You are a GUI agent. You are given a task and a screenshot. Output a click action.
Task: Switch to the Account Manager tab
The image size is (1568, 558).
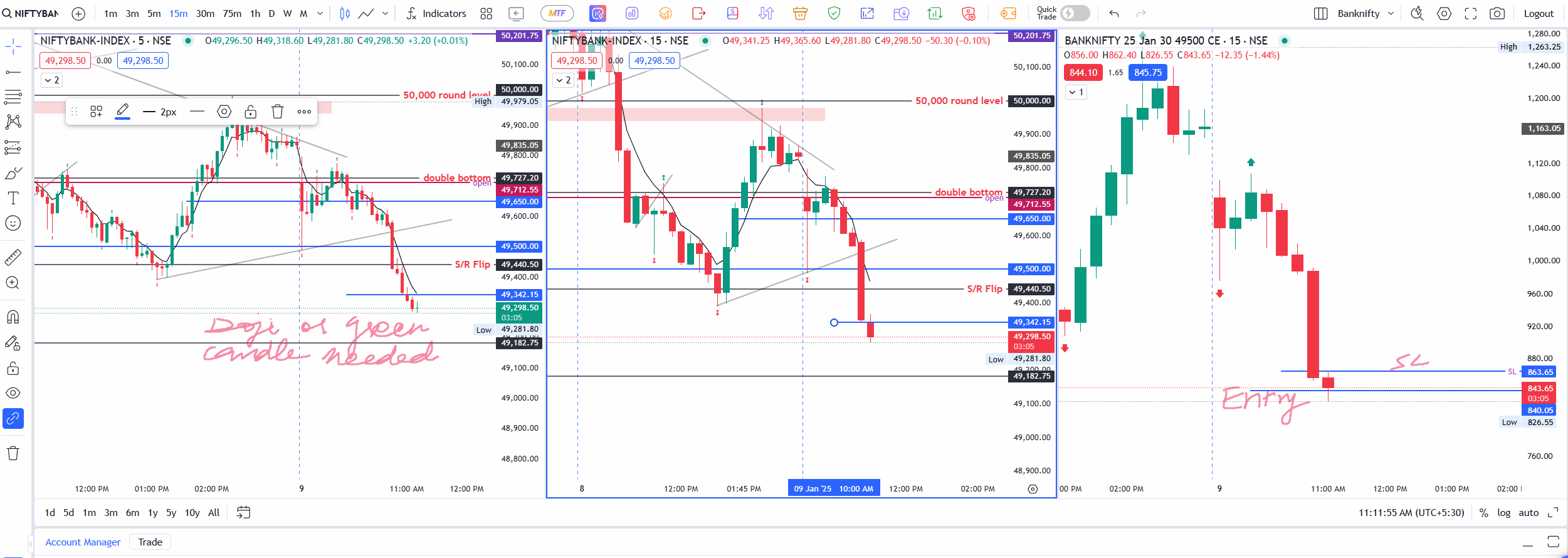(83, 542)
